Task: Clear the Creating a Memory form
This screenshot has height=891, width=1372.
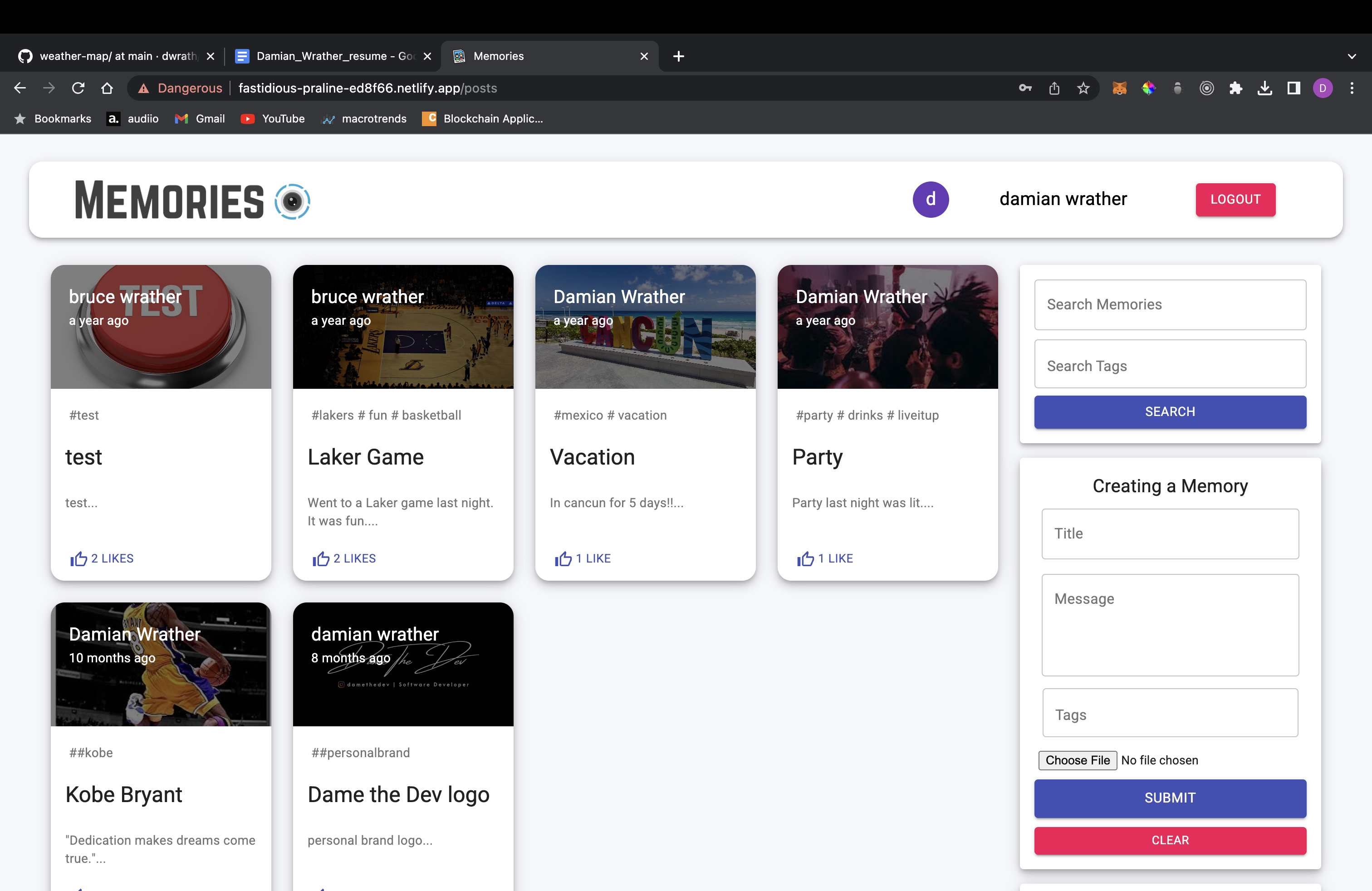Action: (x=1169, y=840)
